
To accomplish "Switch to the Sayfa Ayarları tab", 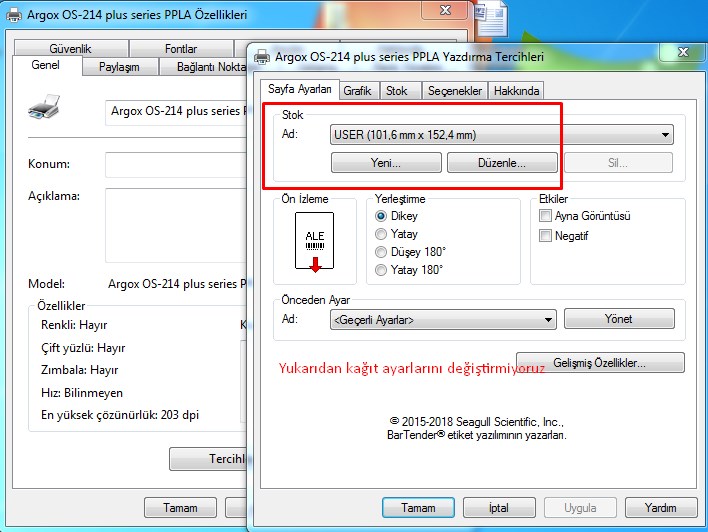I will coord(299,89).
